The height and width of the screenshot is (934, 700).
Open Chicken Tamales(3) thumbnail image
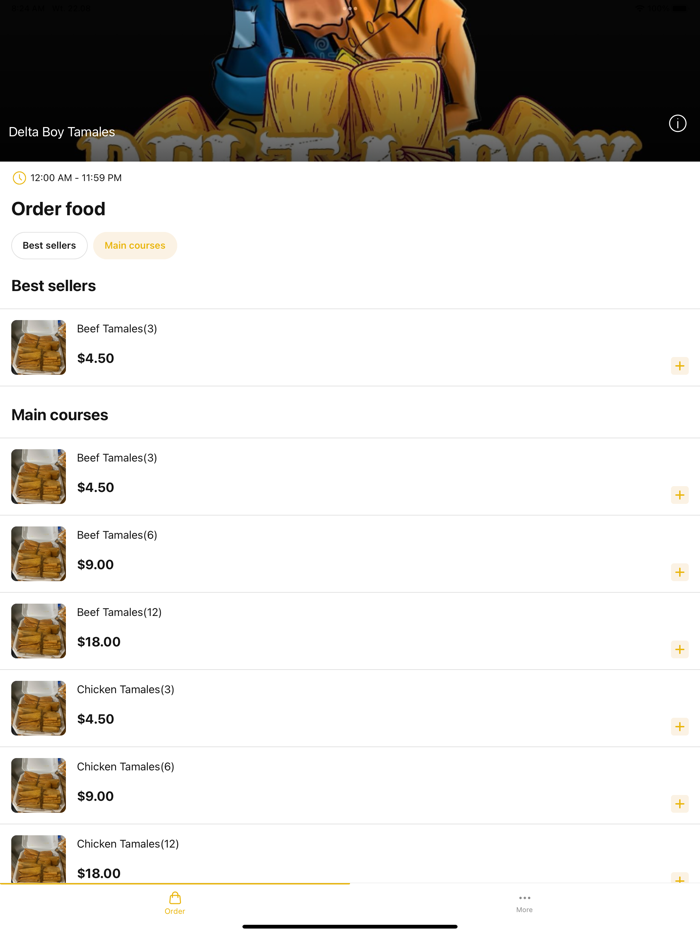39,708
